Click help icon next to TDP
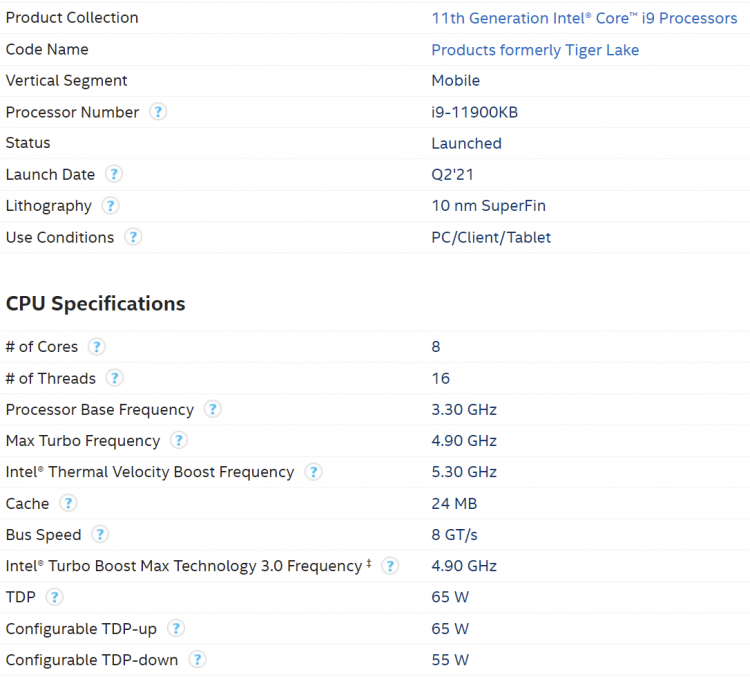This screenshot has height=677, width=750. pos(55,597)
